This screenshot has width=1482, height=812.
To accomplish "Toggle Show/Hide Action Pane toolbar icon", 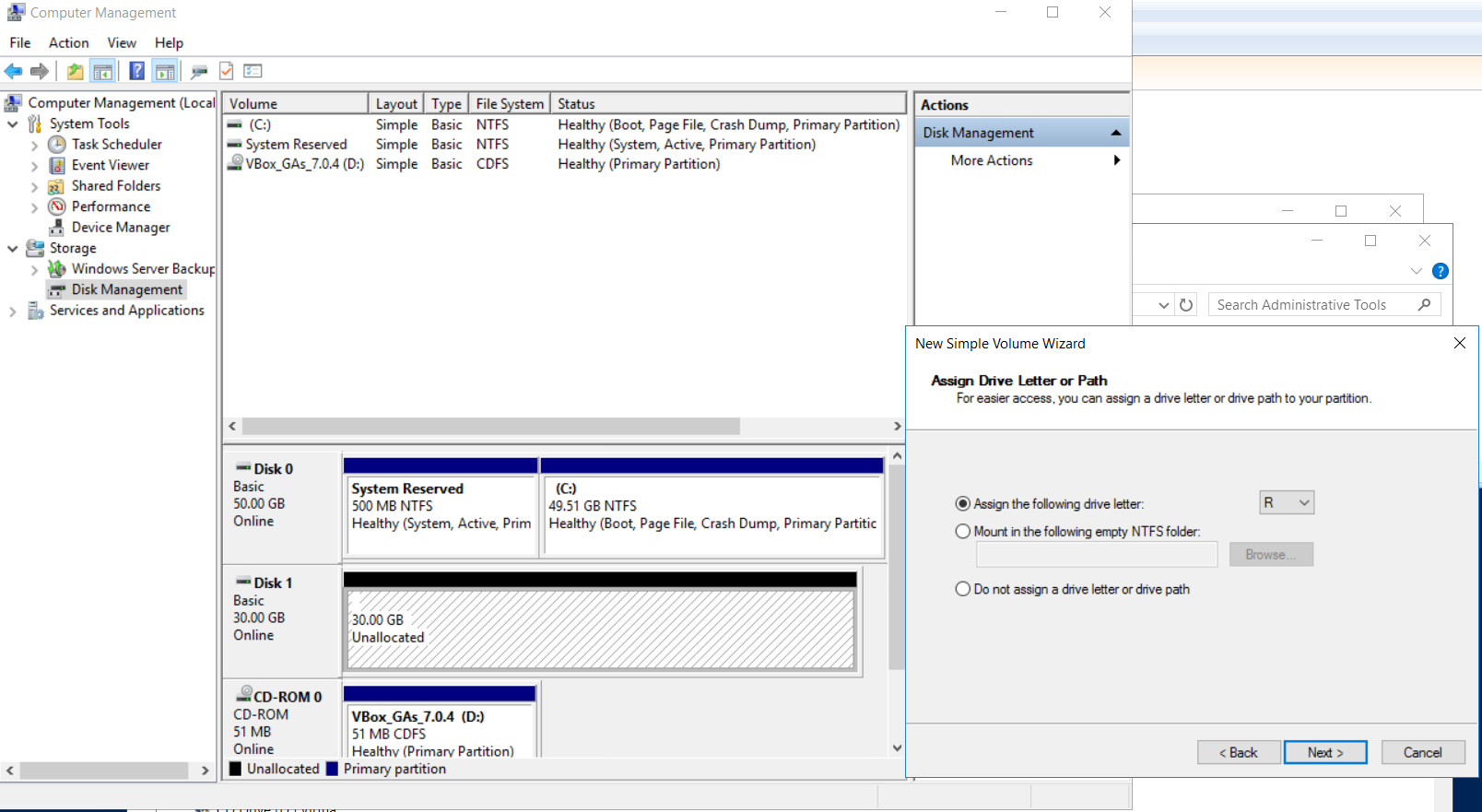I will tap(165, 71).
